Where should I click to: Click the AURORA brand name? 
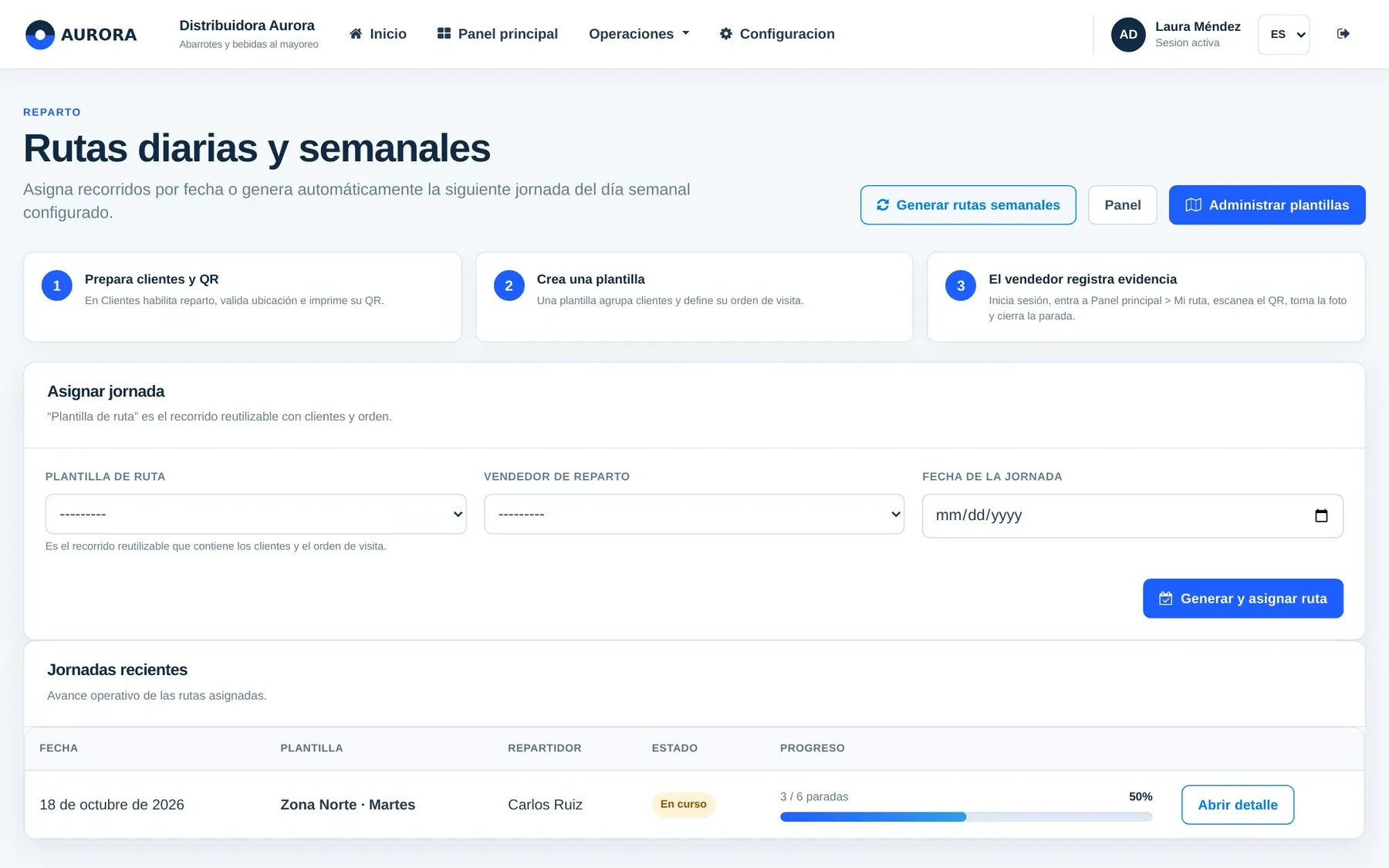(99, 35)
